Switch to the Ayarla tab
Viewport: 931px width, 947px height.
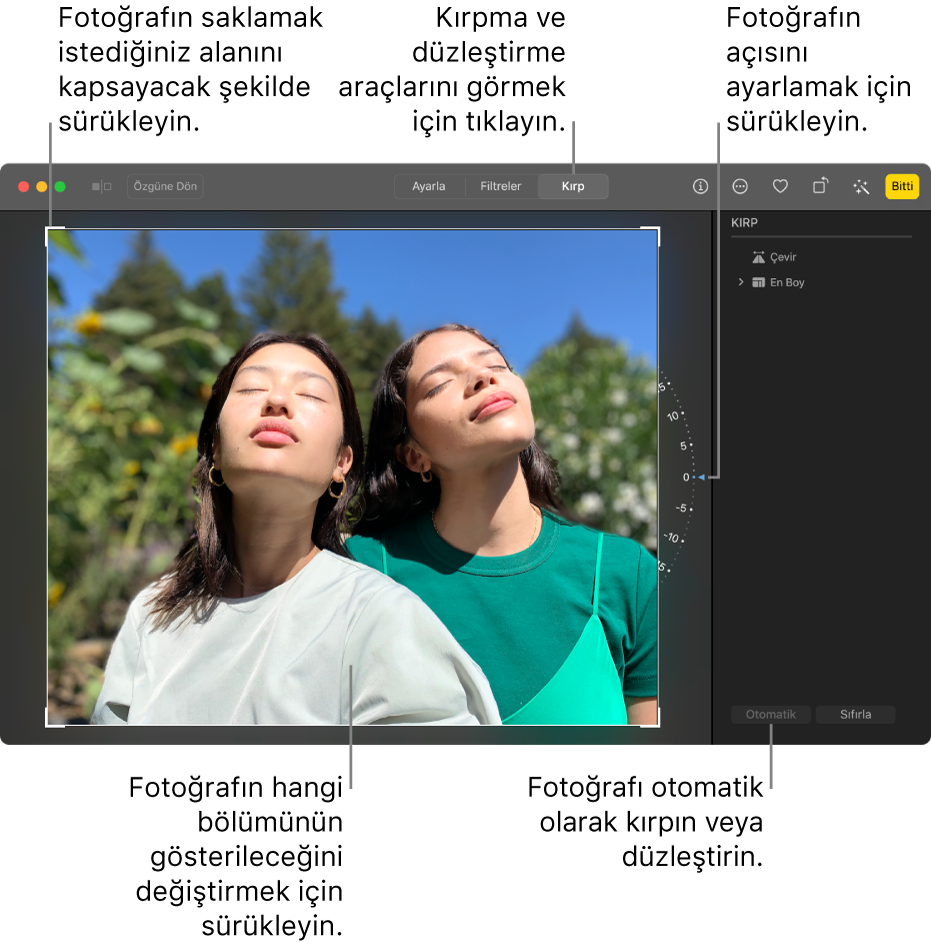pyautogui.click(x=429, y=186)
